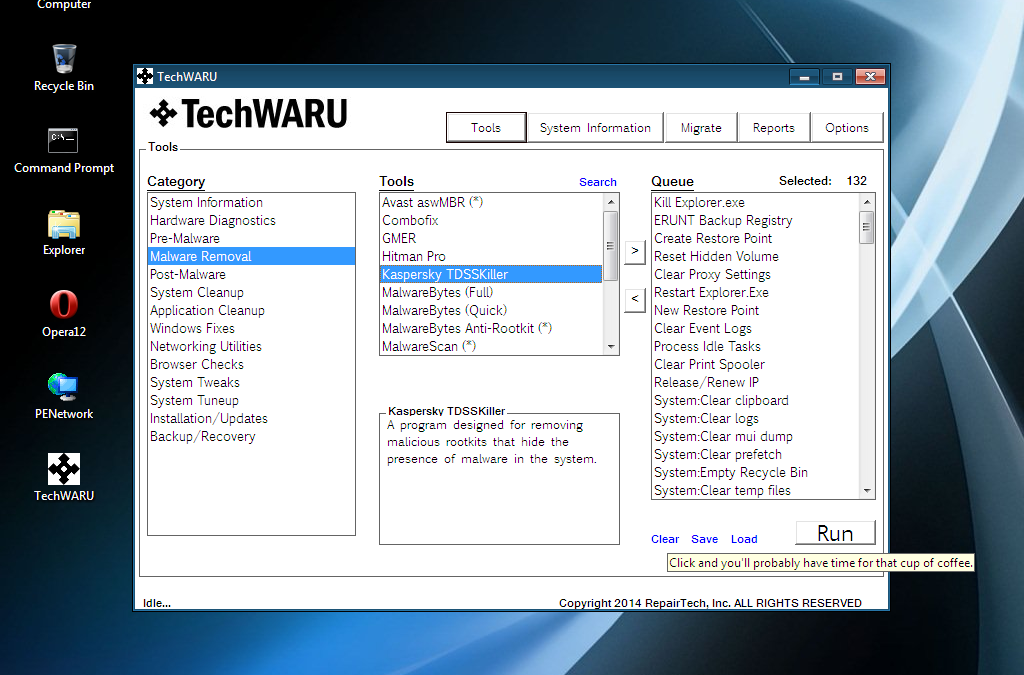Select System:Empty Recycle Bin queue item
The height and width of the screenshot is (675, 1024).
(756, 473)
